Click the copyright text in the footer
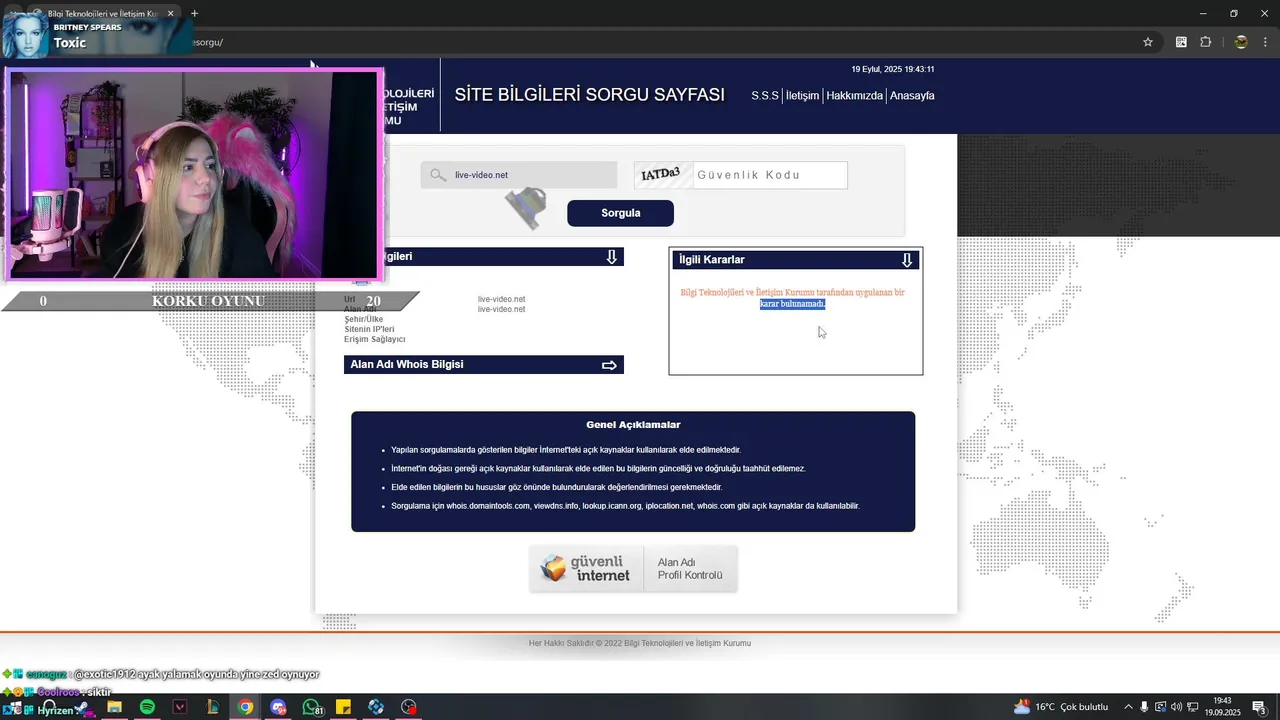The width and height of the screenshot is (1280, 720). coord(640,643)
